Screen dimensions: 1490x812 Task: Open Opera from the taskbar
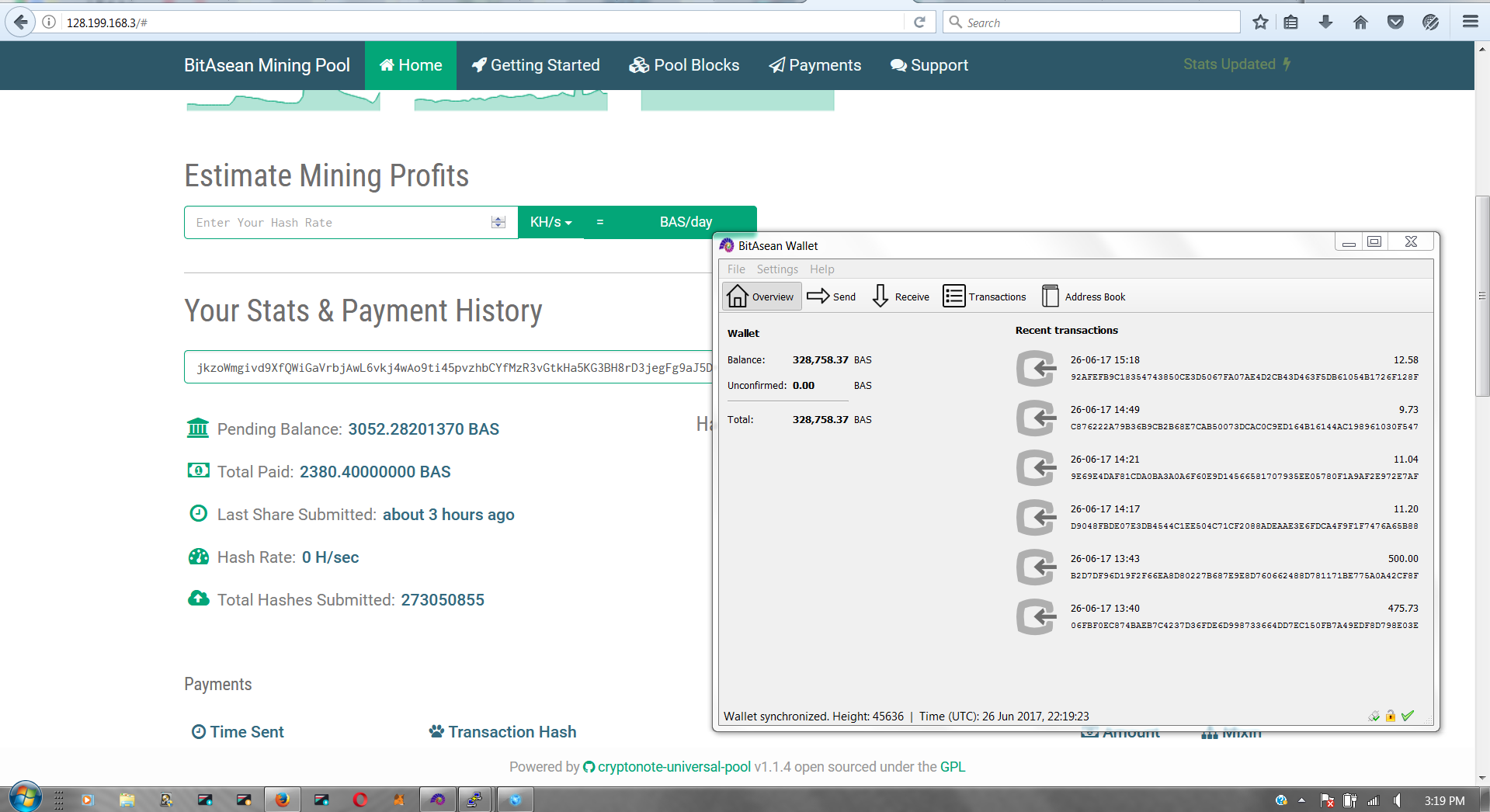coord(360,800)
